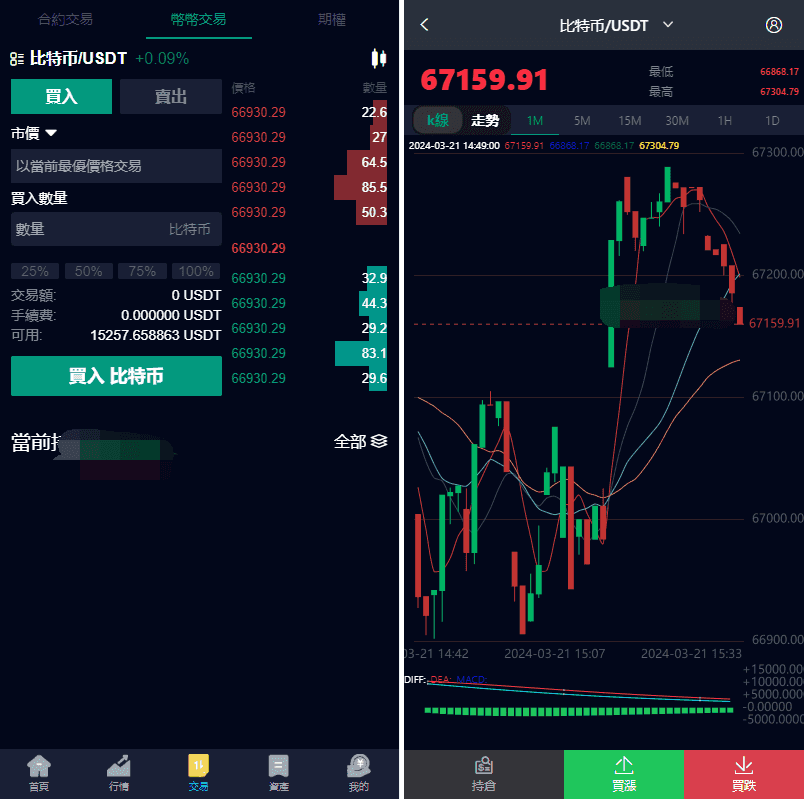Select k線 candlestick view
Viewport: 805px width, 799px height.
[x=438, y=121]
